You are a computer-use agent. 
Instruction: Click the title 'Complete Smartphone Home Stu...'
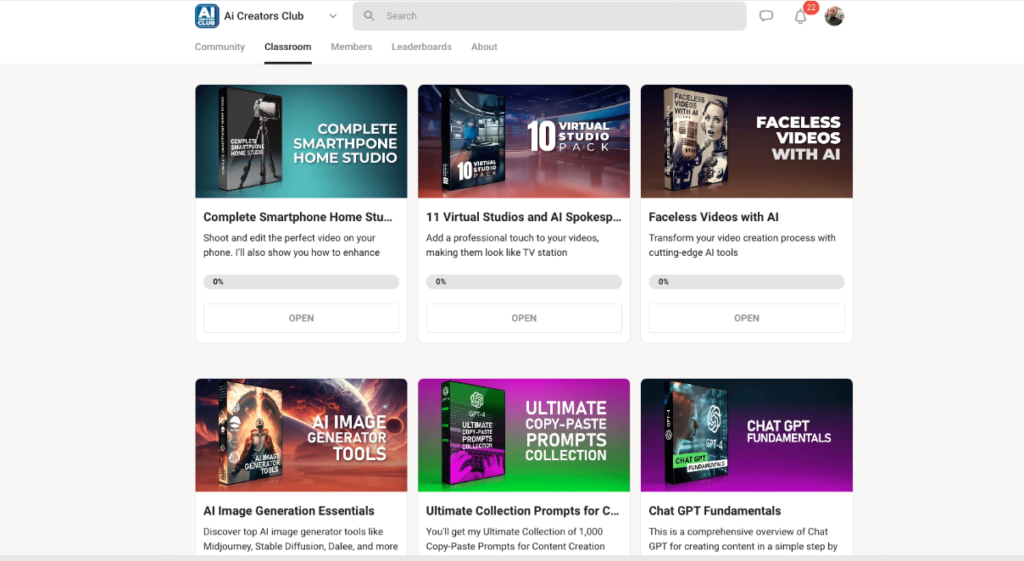[298, 217]
